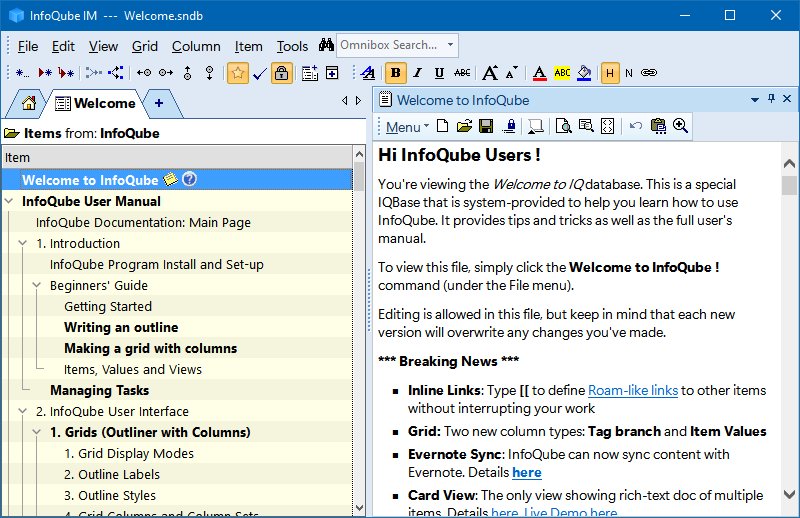This screenshot has height=518, width=800.
Task: Click the print preview magnifier icon
Action: pos(563,126)
